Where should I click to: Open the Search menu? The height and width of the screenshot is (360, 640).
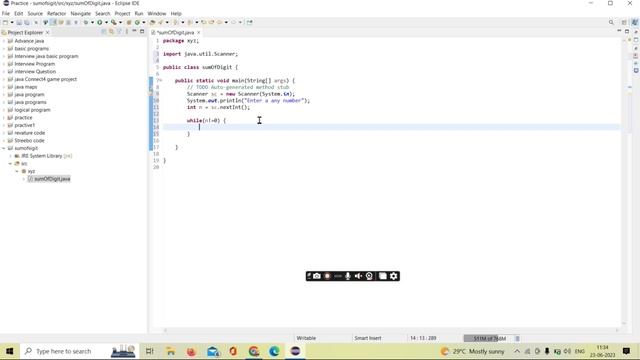click(x=102, y=13)
